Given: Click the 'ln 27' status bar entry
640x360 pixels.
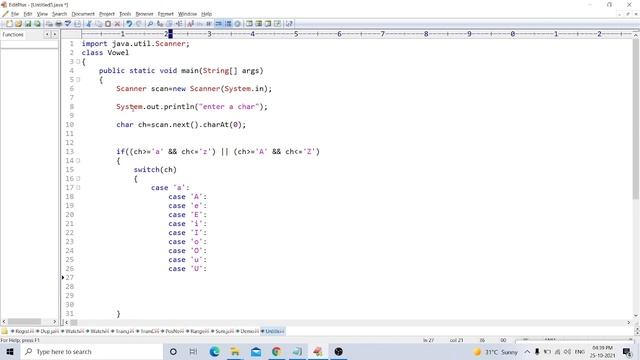Looking at the screenshot, I should (428, 340).
